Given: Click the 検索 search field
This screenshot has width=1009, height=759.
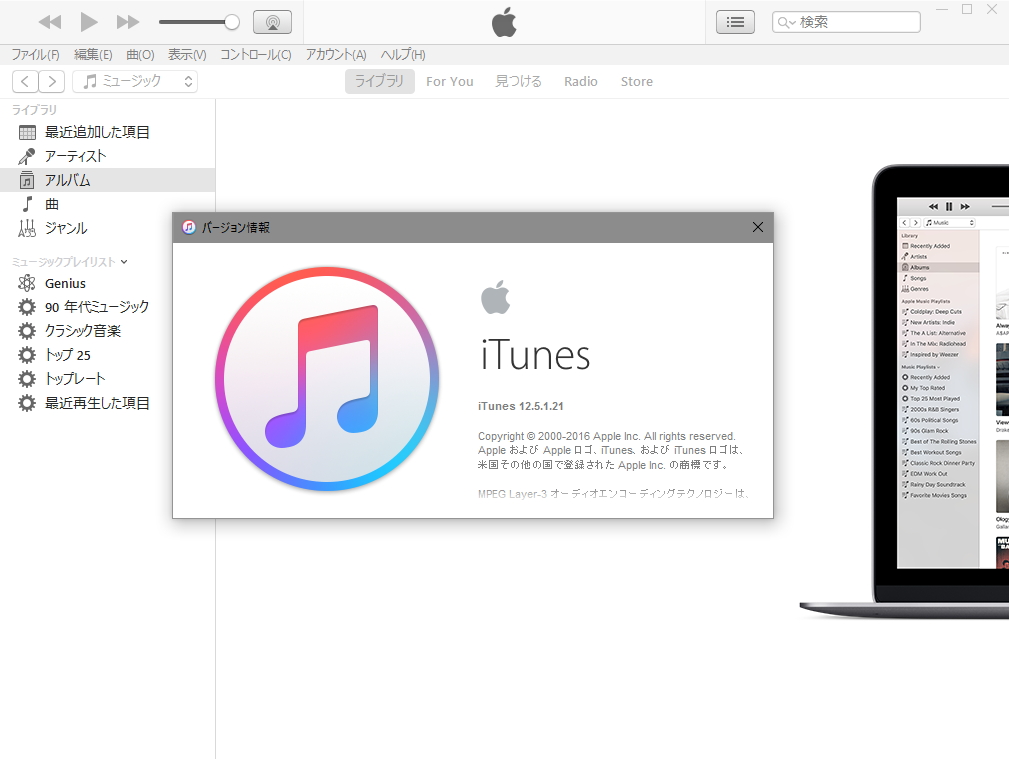Looking at the screenshot, I should coord(846,22).
